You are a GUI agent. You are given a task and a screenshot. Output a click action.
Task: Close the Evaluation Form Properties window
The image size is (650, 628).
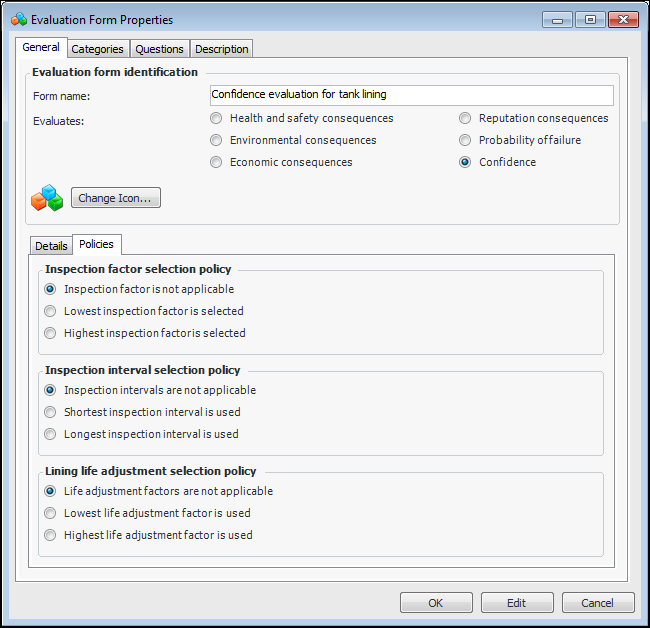(x=623, y=19)
